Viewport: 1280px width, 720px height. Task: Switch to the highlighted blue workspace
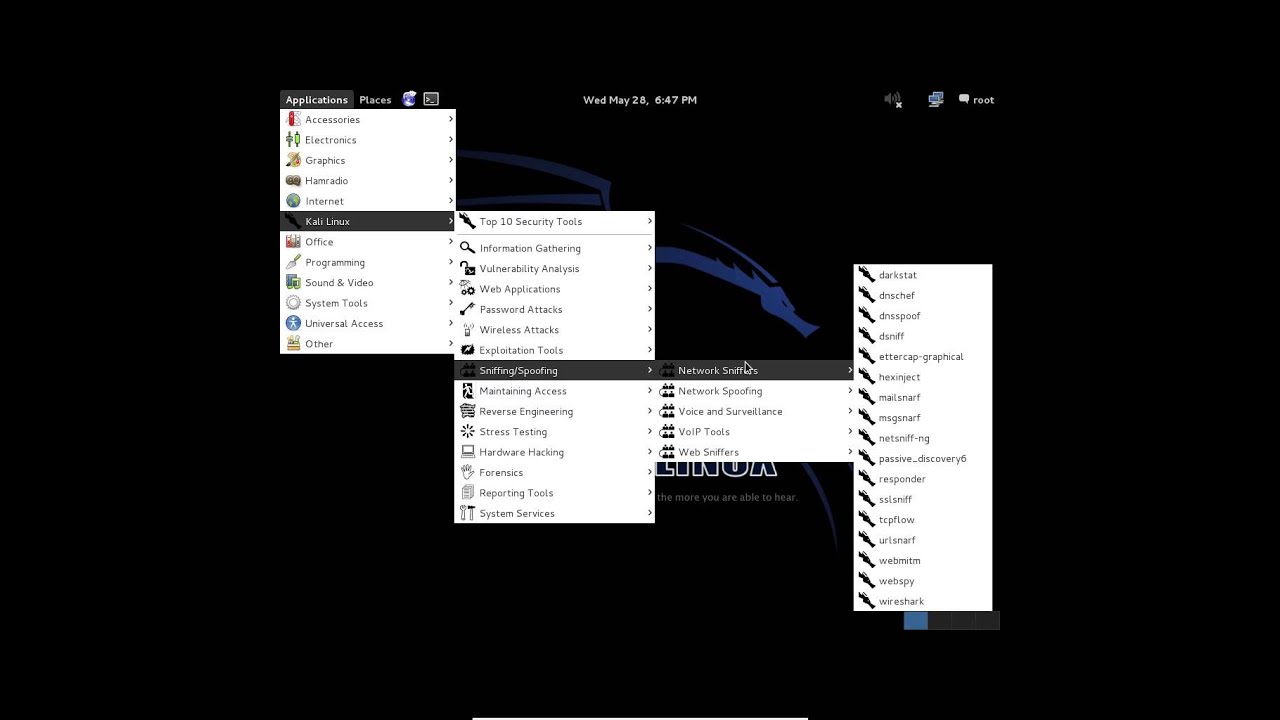pos(916,621)
